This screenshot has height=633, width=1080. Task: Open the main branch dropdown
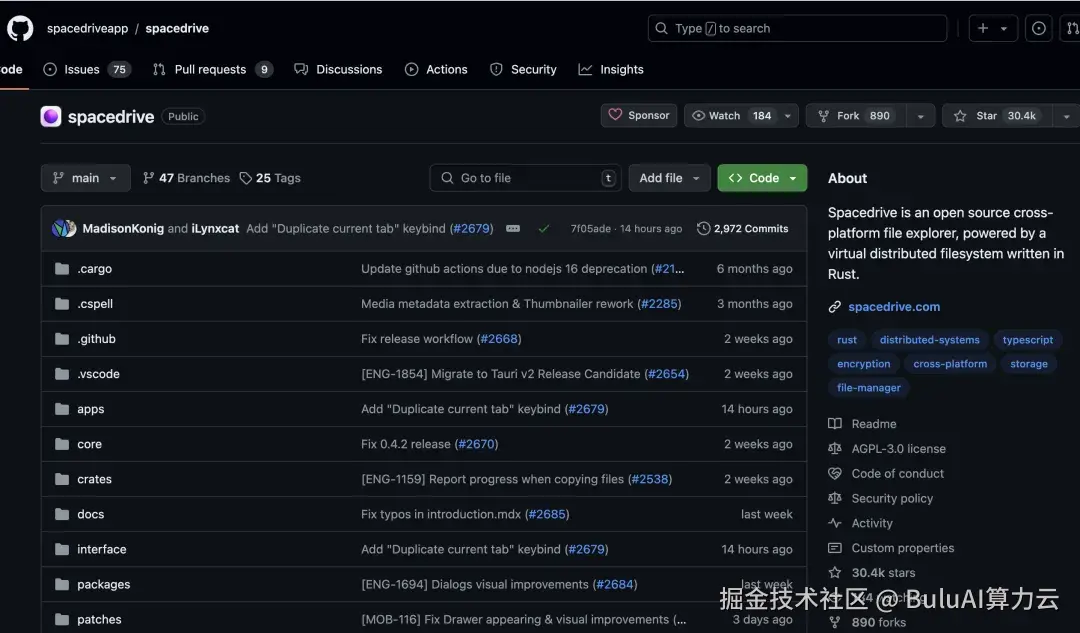(x=85, y=177)
